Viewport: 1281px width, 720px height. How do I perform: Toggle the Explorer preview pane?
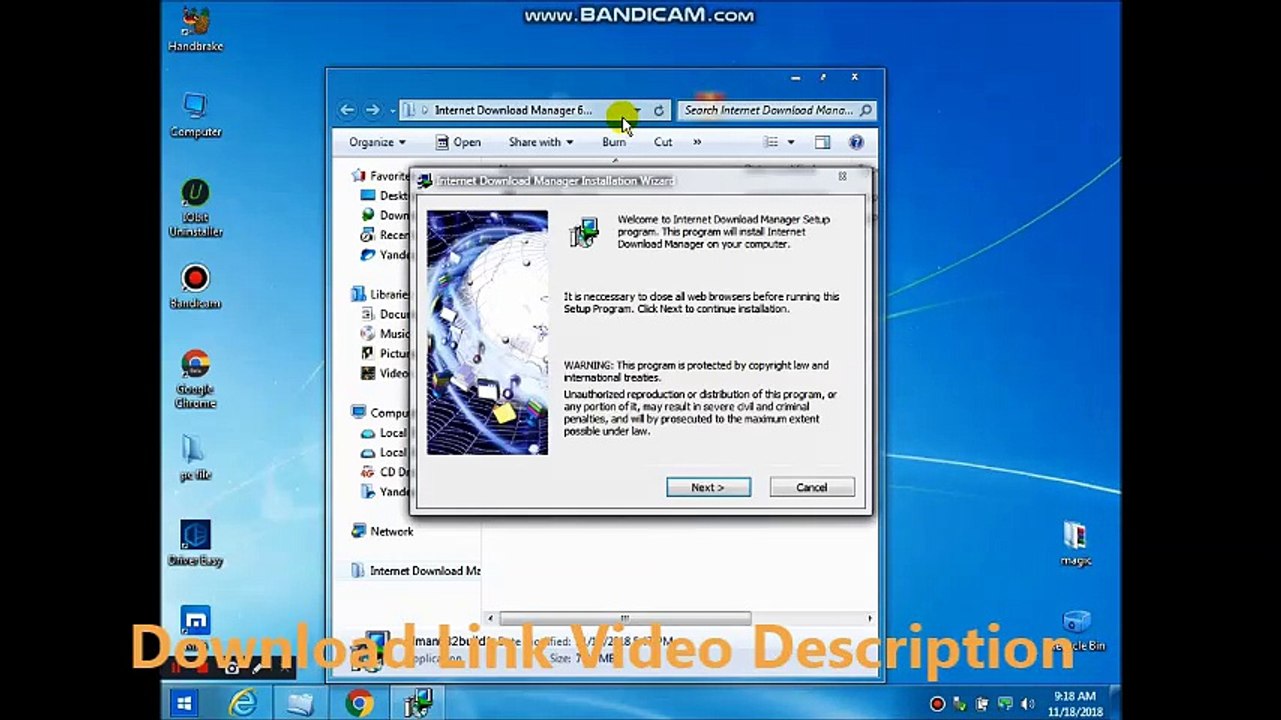822,142
